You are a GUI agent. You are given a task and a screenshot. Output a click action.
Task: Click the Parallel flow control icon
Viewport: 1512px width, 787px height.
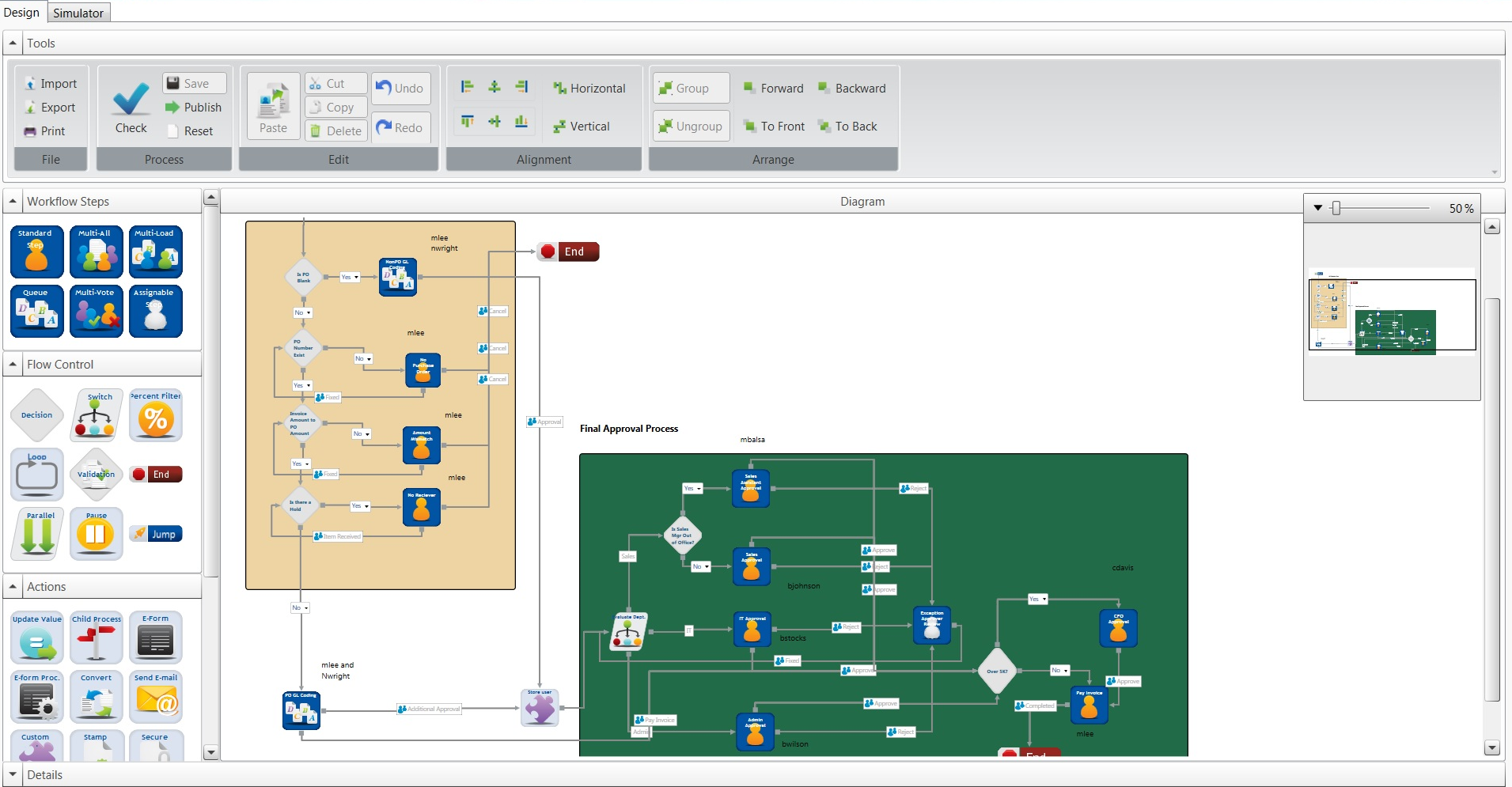pyautogui.click(x=37, y=534)
